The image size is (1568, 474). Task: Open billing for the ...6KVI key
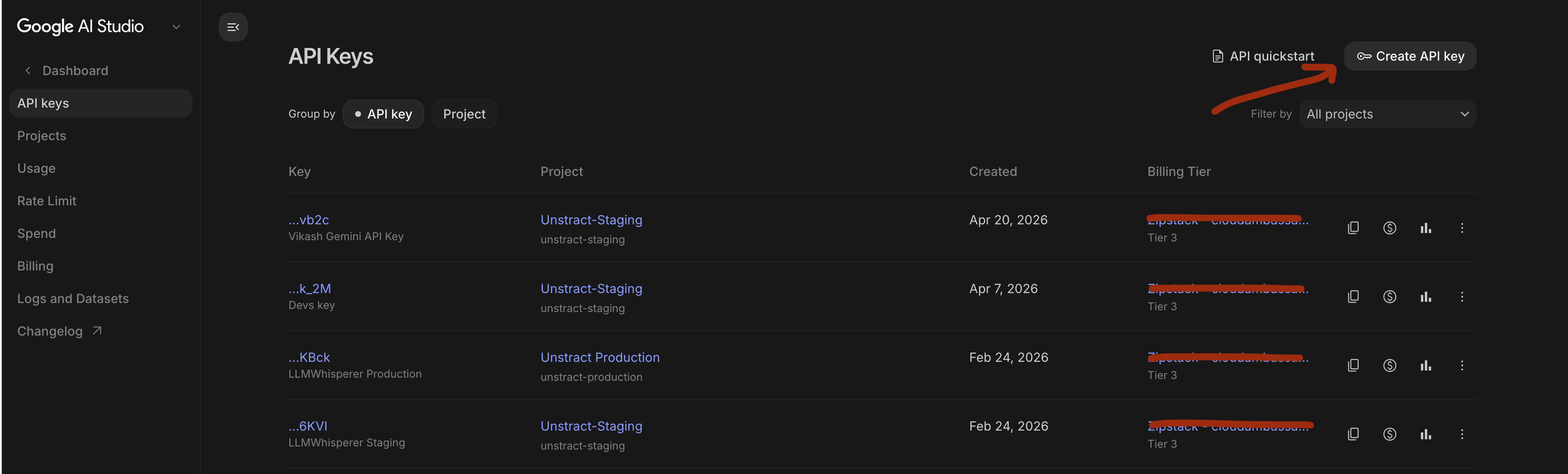tap(1389, 434)
